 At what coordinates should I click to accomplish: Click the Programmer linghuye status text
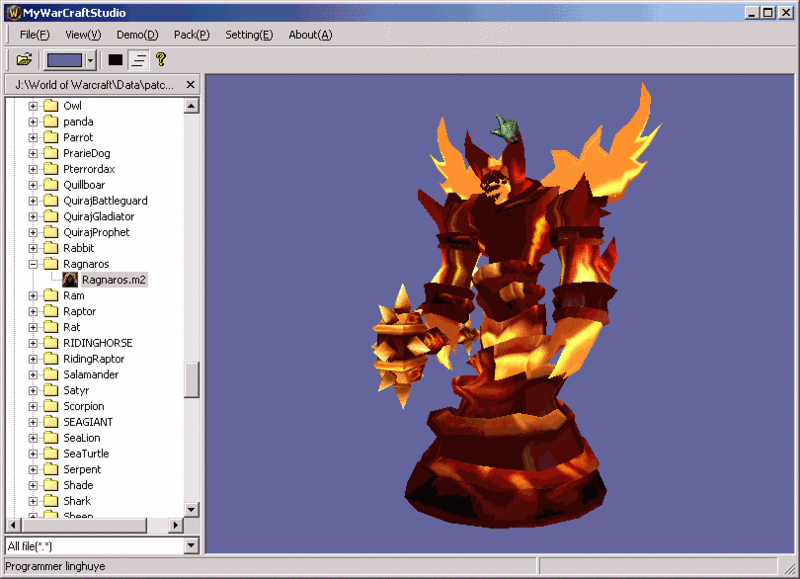pos(55,566)
